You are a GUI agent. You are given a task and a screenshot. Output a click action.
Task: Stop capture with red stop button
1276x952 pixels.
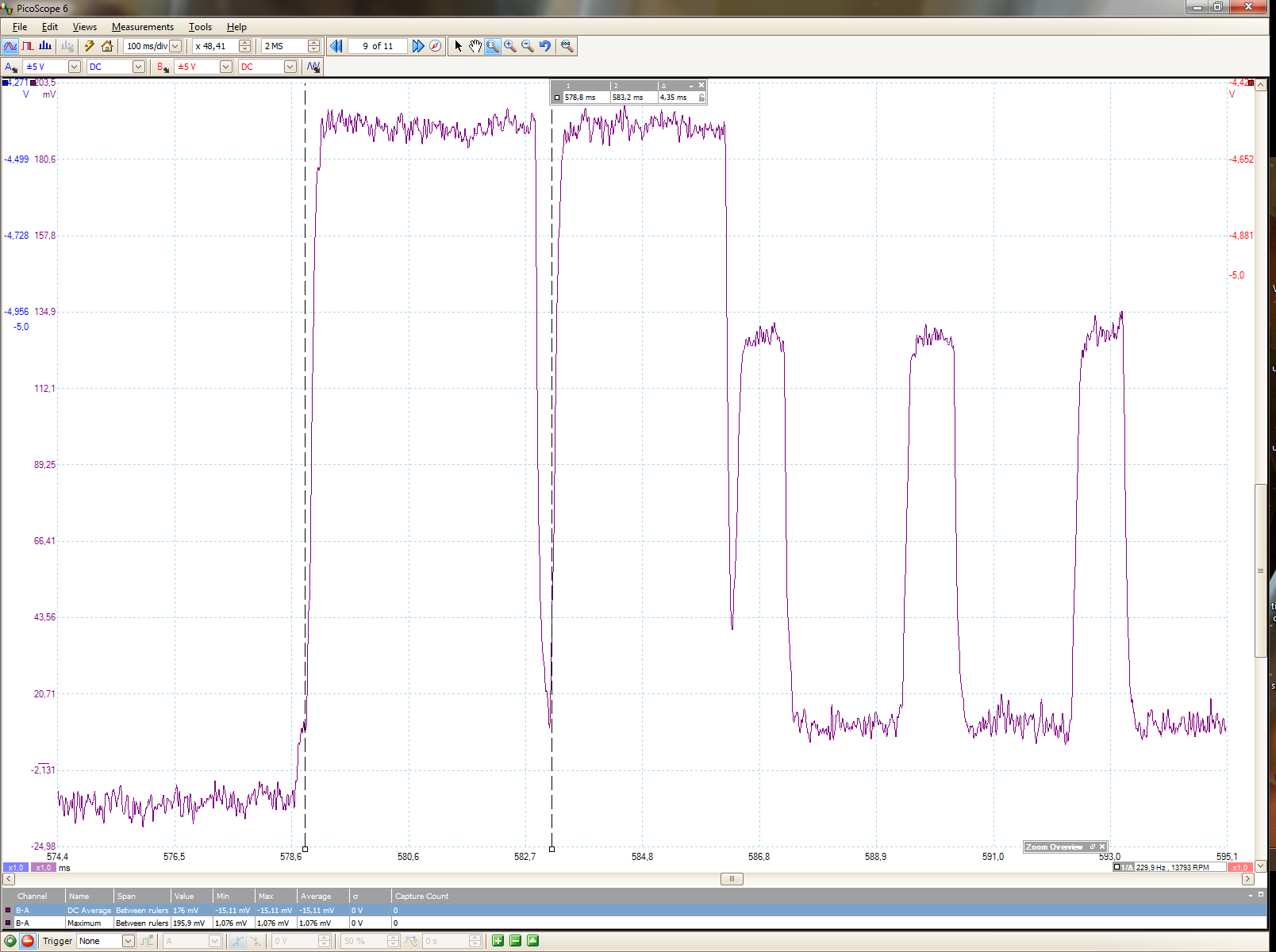28,941
